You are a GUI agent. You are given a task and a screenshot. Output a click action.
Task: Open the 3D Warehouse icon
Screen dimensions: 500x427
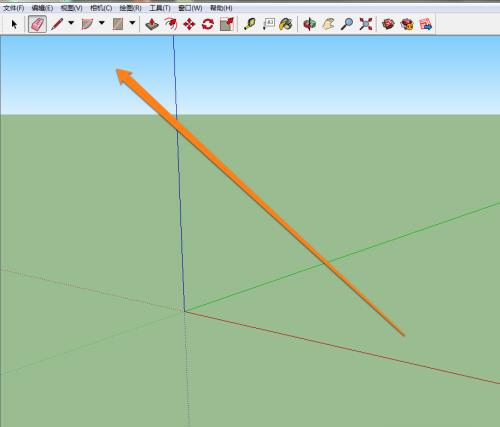click(388, 24)
